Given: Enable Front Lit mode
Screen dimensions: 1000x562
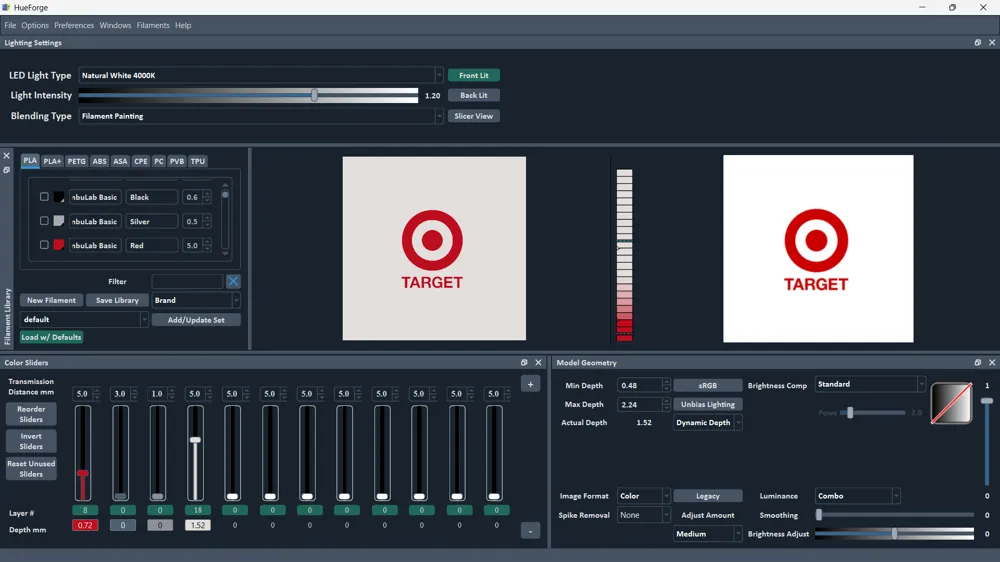Looking at the screenshot, I should [474, 75].
